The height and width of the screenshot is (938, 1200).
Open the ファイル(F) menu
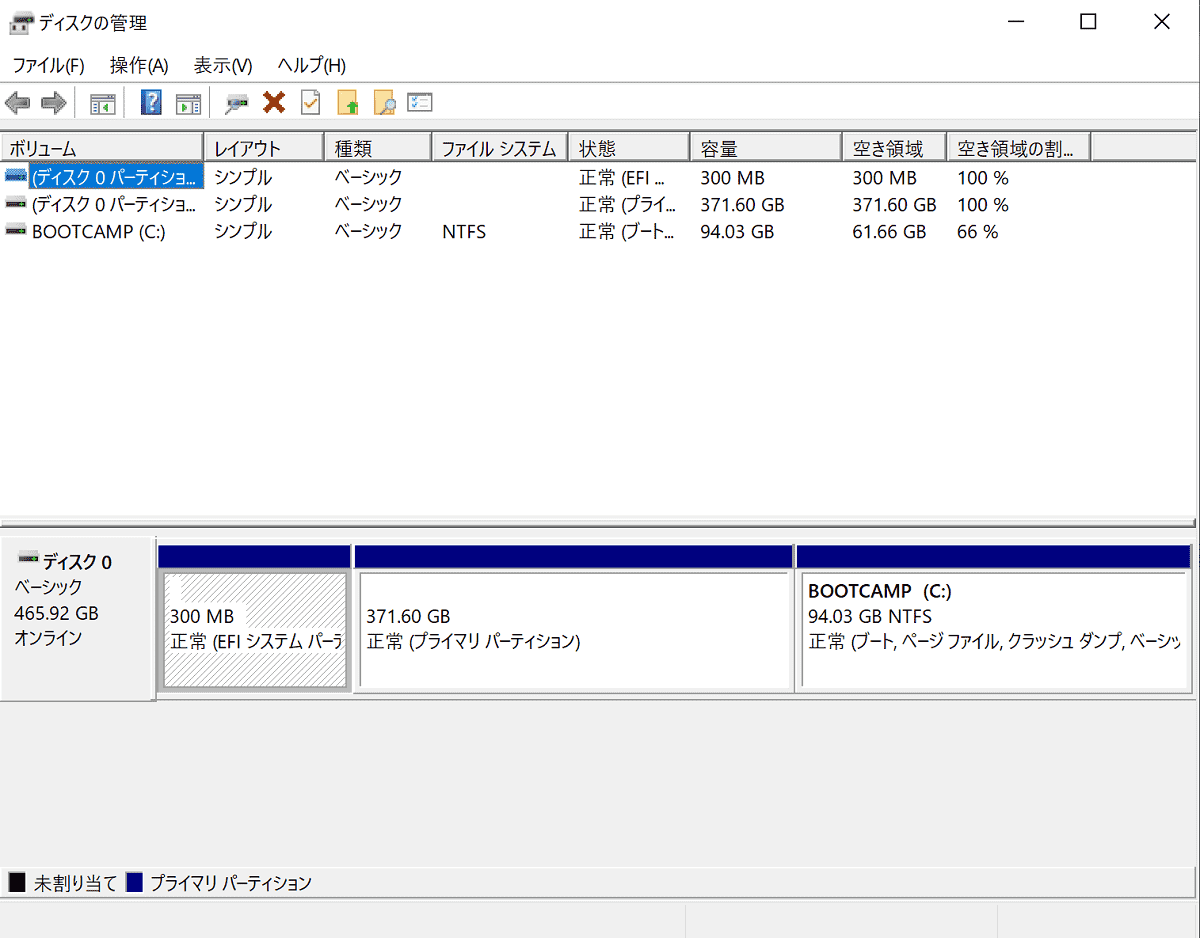coord(48,66)
